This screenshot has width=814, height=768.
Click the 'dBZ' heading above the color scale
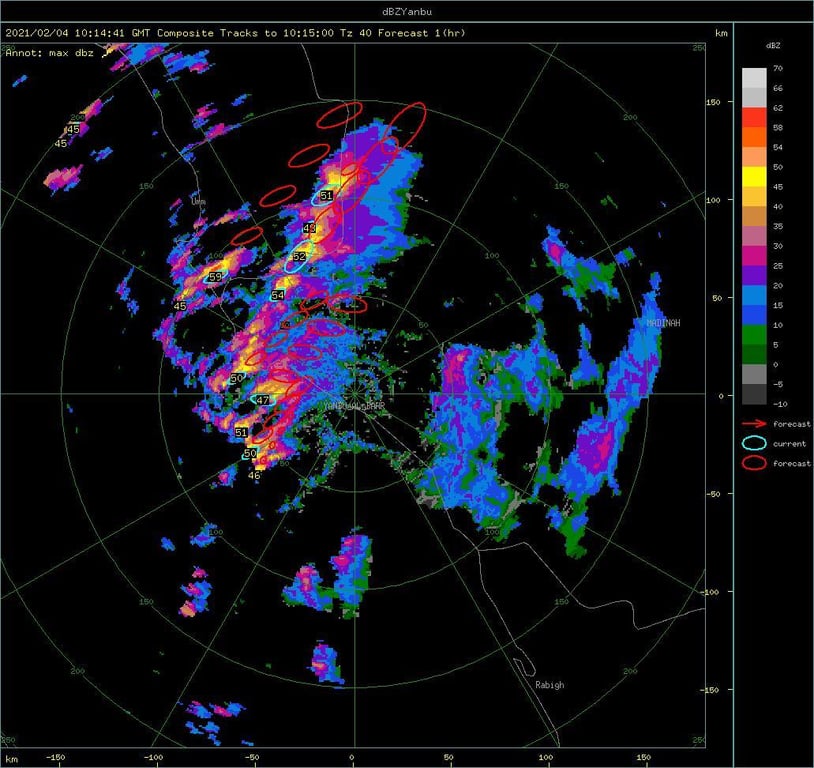click(772, 46)
